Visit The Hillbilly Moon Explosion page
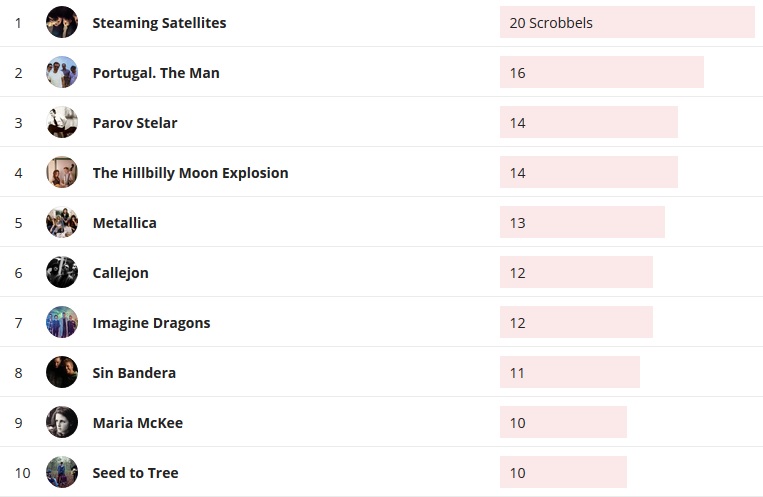 click(190, 173)
